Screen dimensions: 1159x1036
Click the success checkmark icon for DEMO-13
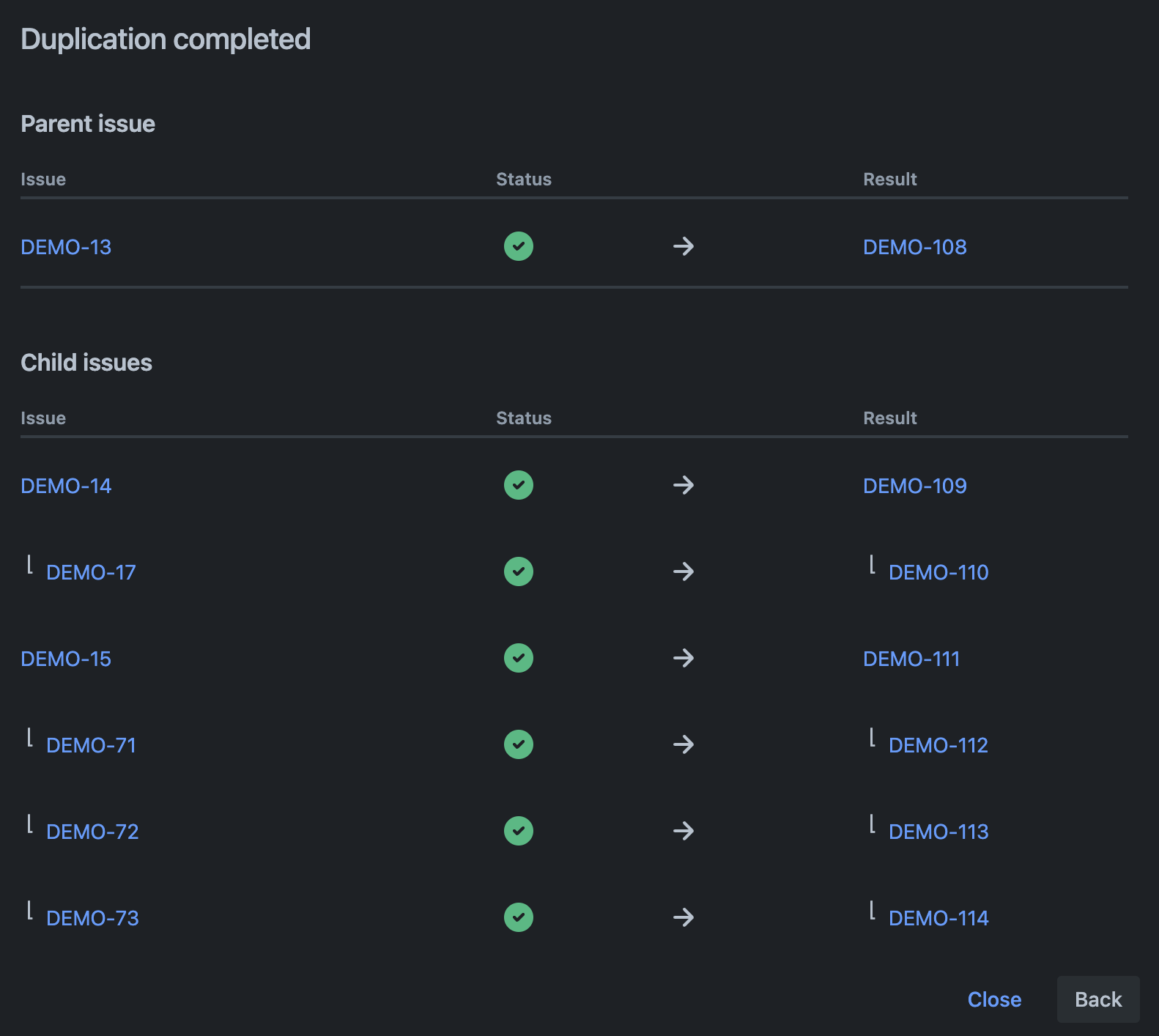point(518,246)
